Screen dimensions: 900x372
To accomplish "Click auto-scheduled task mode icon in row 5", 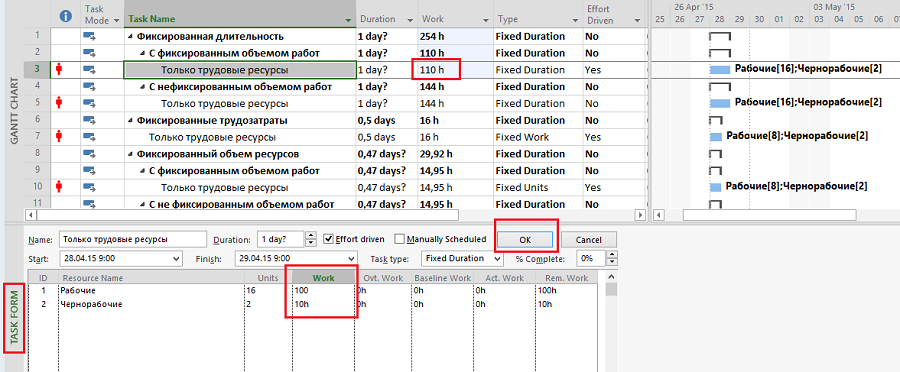I will (90, 104).
